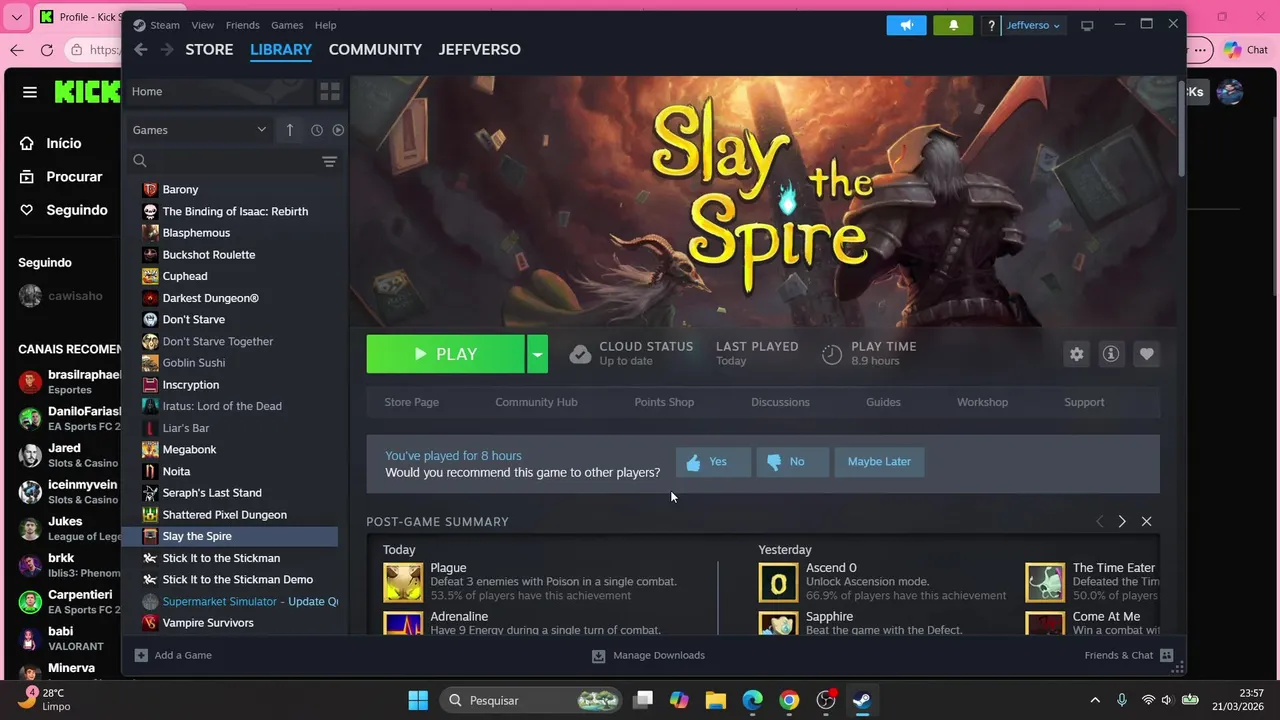
Task: Open Manage Downloads
Action: point(648,655)
